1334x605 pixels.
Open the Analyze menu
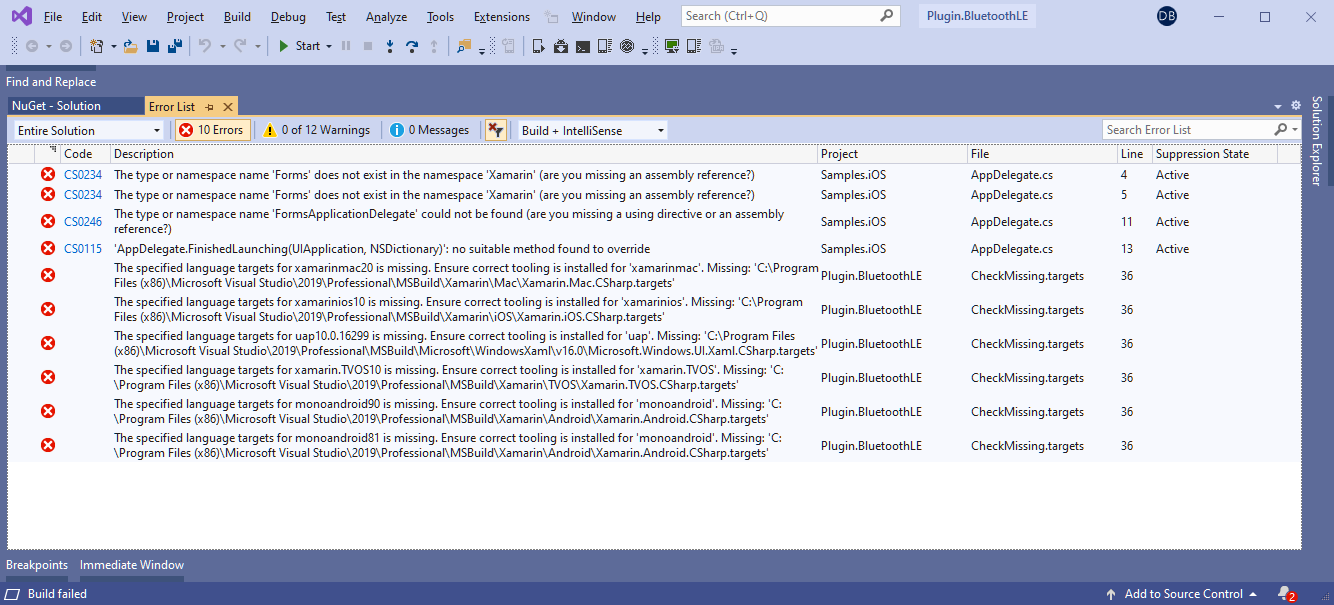coord(386,17)
